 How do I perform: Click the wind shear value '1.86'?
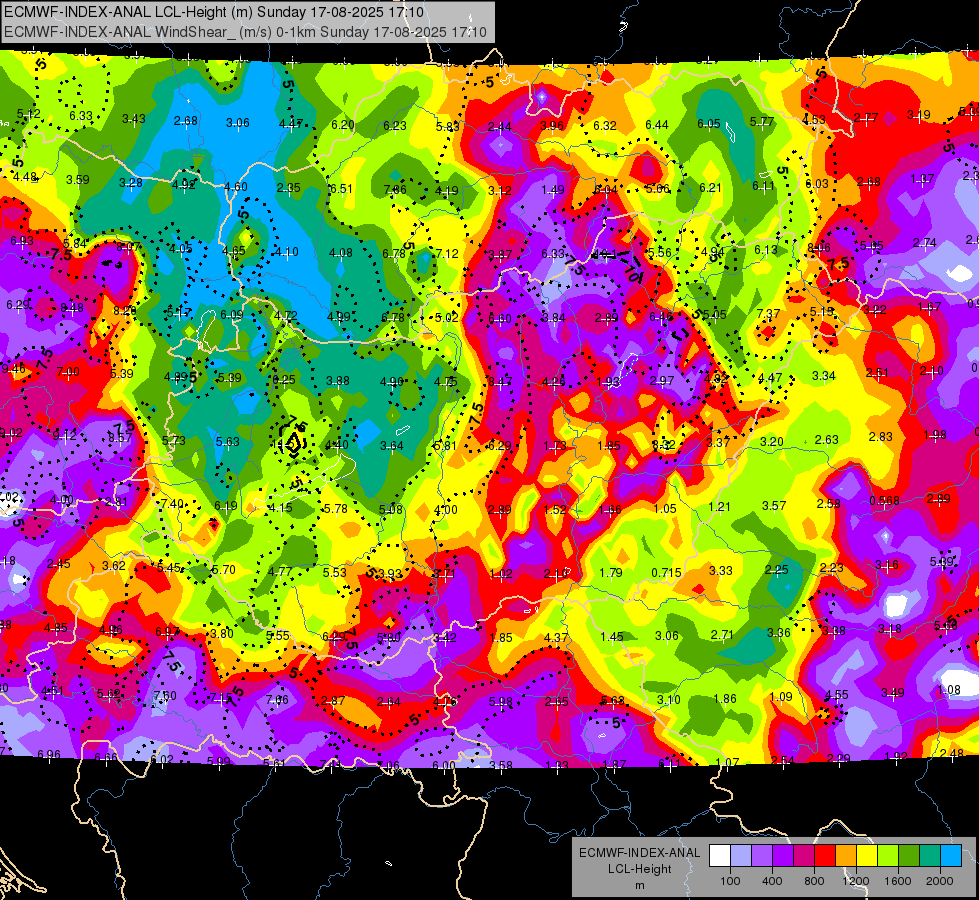725,700
